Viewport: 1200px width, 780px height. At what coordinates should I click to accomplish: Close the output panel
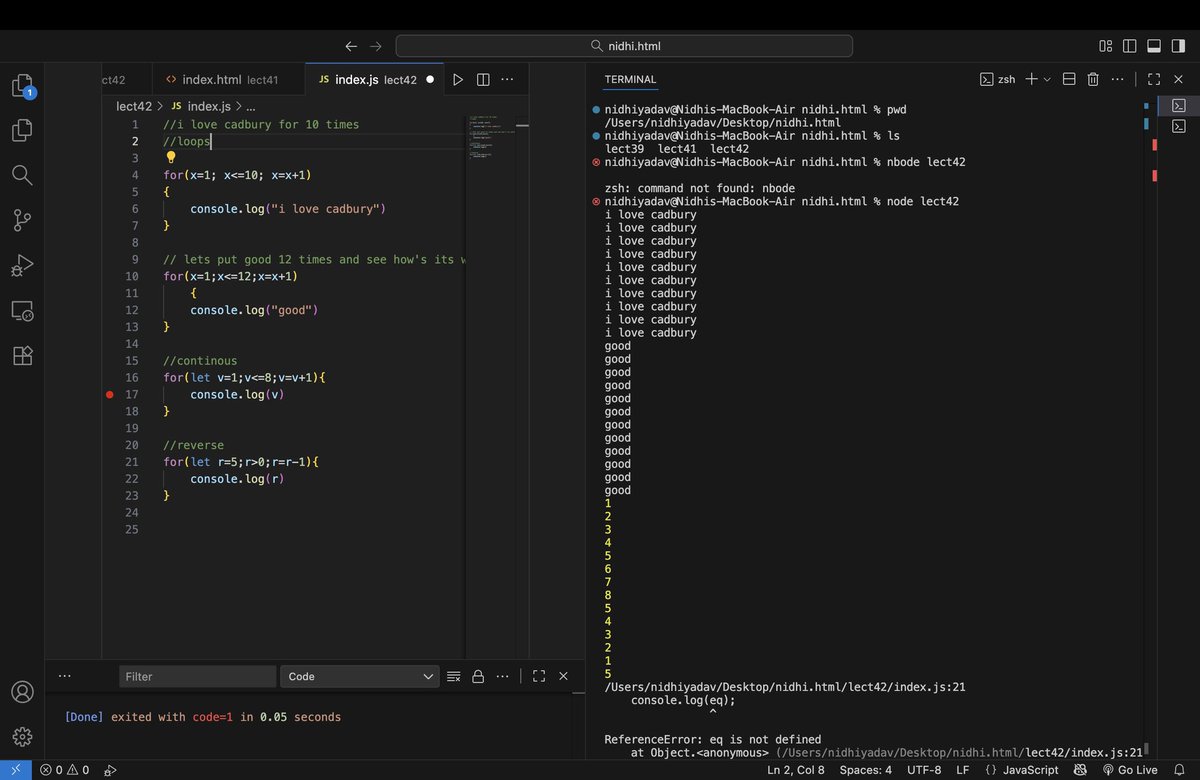point(564,676)
